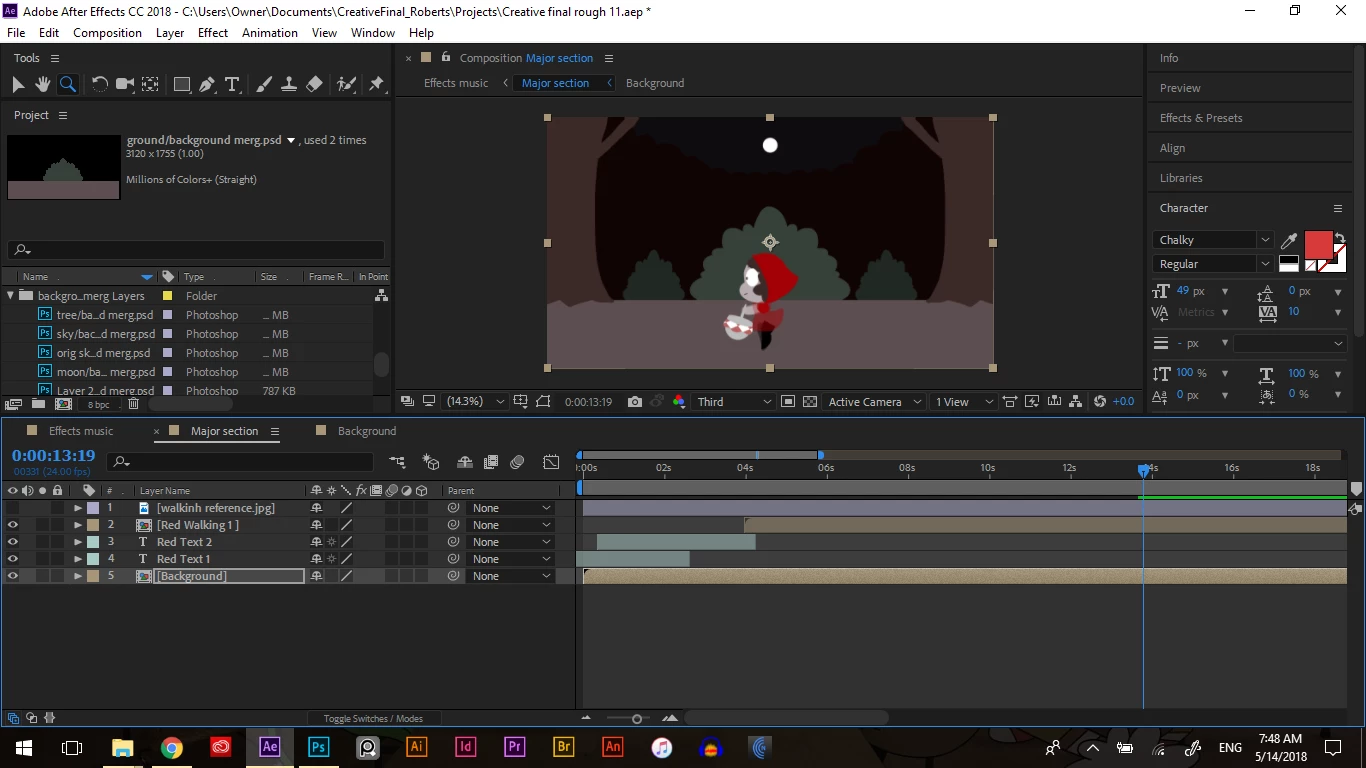Viewport: 1366px width, 768px height.
Task: Select the Hand tool
Action: (x=43, y=85)
